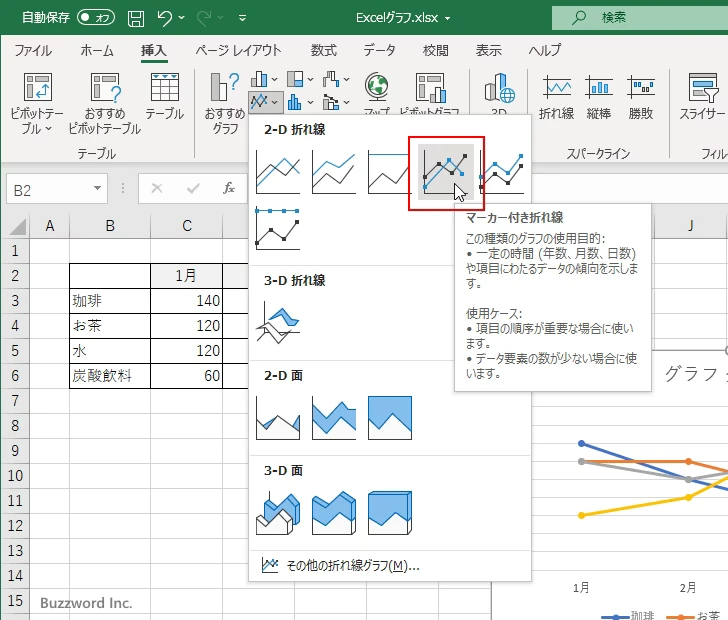The image size is (728, 620).
Task: Pick the 3-D 100% stacked area chart
Action: click(x=390, y=513)
